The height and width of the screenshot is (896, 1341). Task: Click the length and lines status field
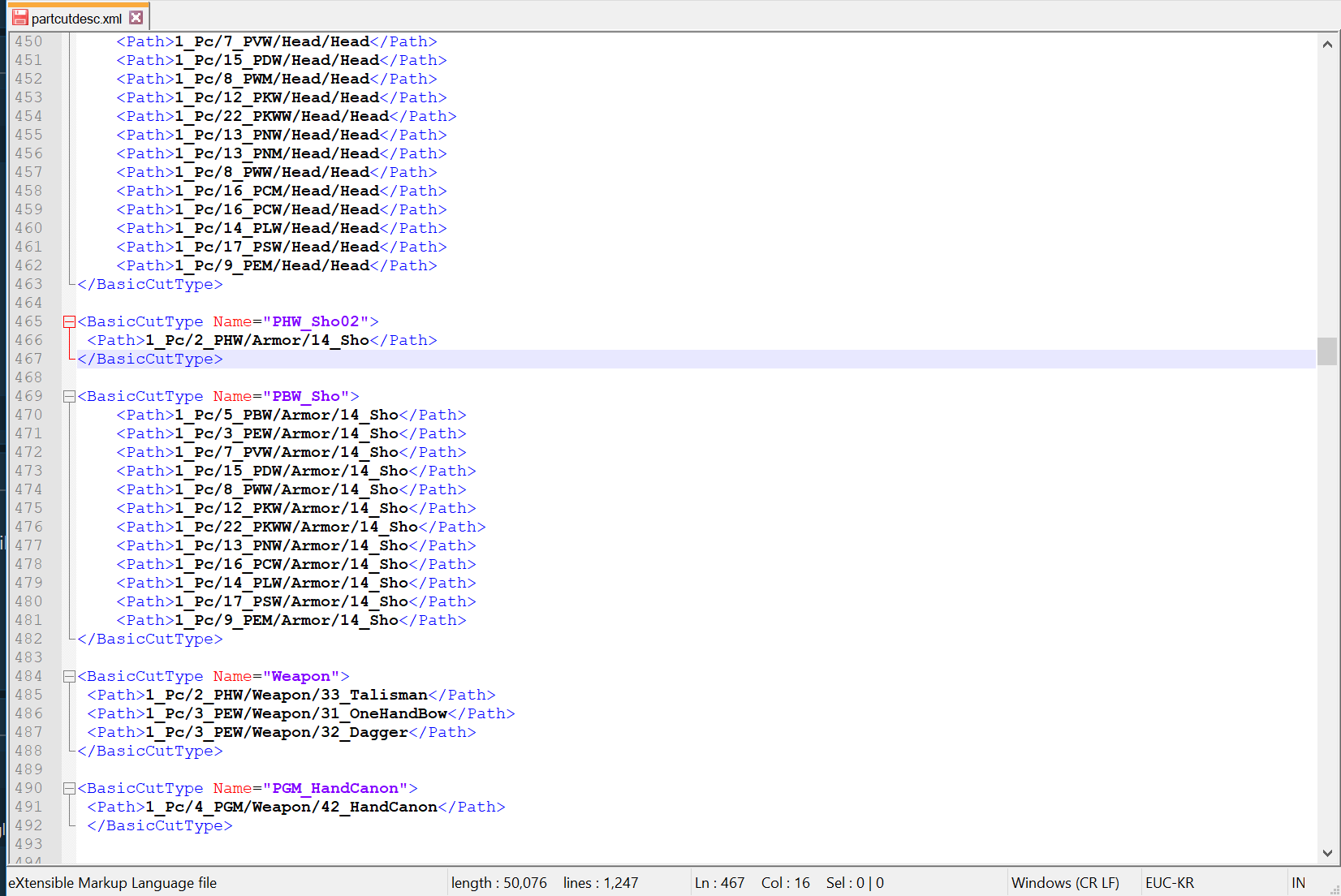click(x=544, y=883)
